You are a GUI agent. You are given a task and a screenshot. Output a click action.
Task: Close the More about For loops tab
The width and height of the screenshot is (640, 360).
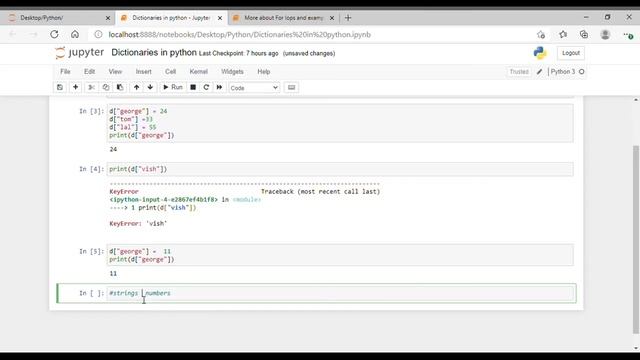(332, 18)
